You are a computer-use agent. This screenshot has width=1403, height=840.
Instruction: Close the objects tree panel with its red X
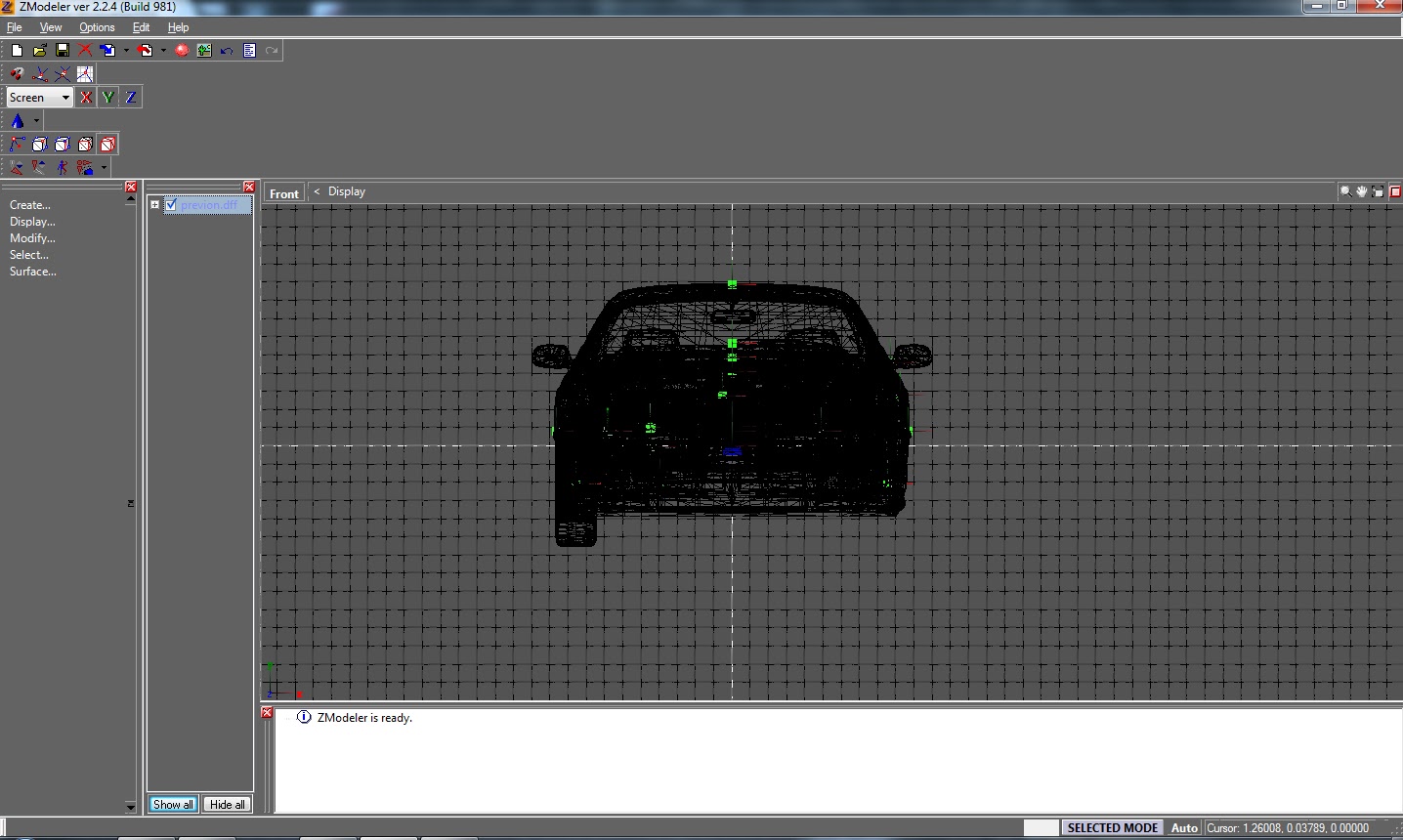(x=249, y=187)
